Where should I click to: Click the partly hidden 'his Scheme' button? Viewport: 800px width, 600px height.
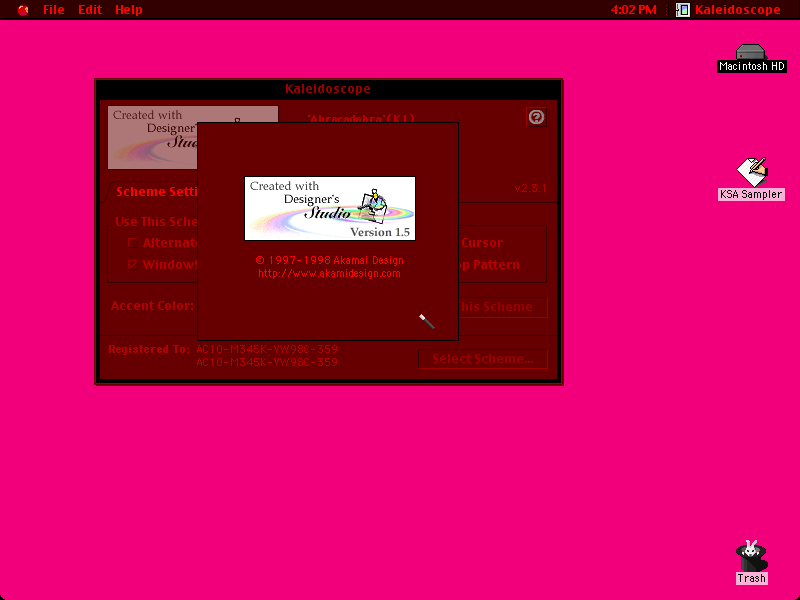503,307
